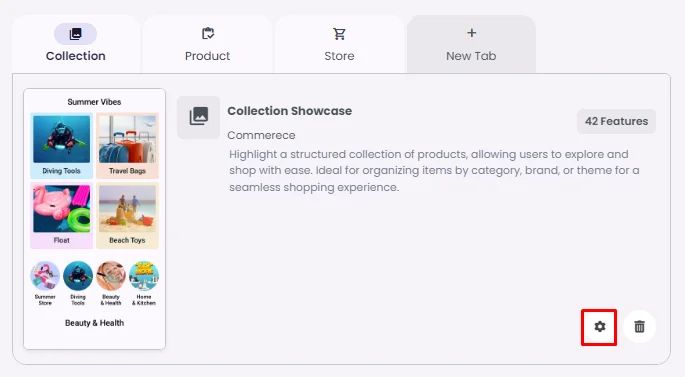The height and width of the screenshot is (377, 685).
Task: Click the Store tab shopping cart icon
Action: pyautogui.click(x=339, y=34)
